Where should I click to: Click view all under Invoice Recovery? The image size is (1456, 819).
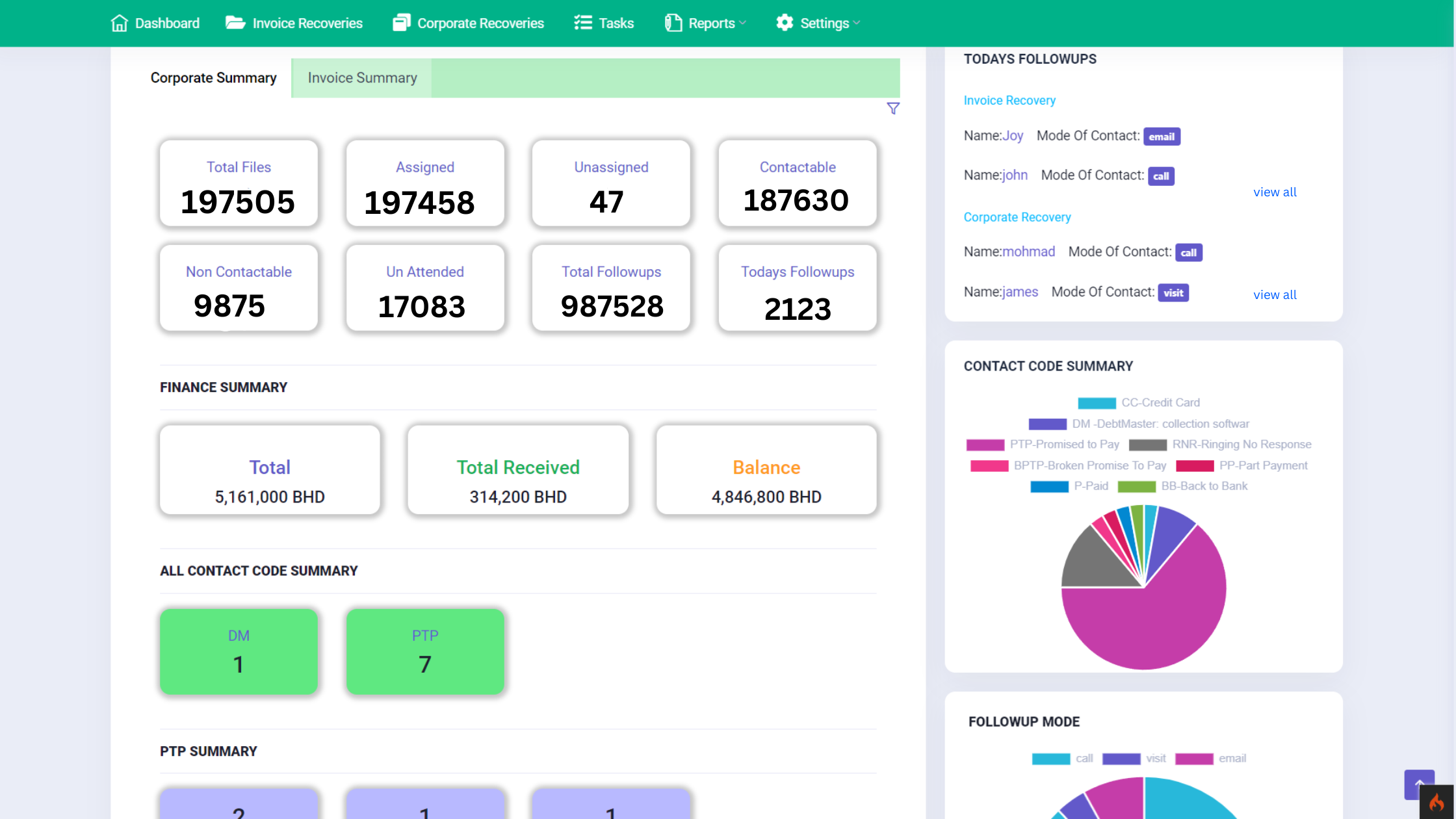point(1275,192)
